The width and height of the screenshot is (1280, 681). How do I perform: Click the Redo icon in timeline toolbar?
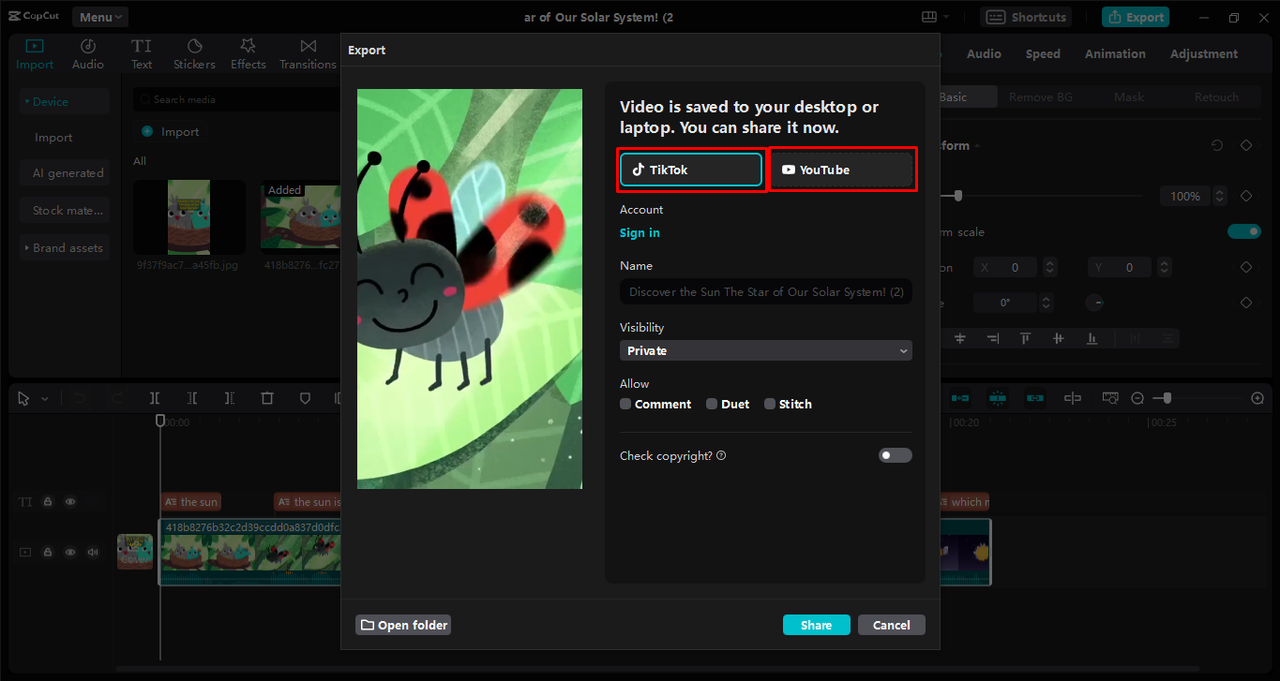click(117, 398)
